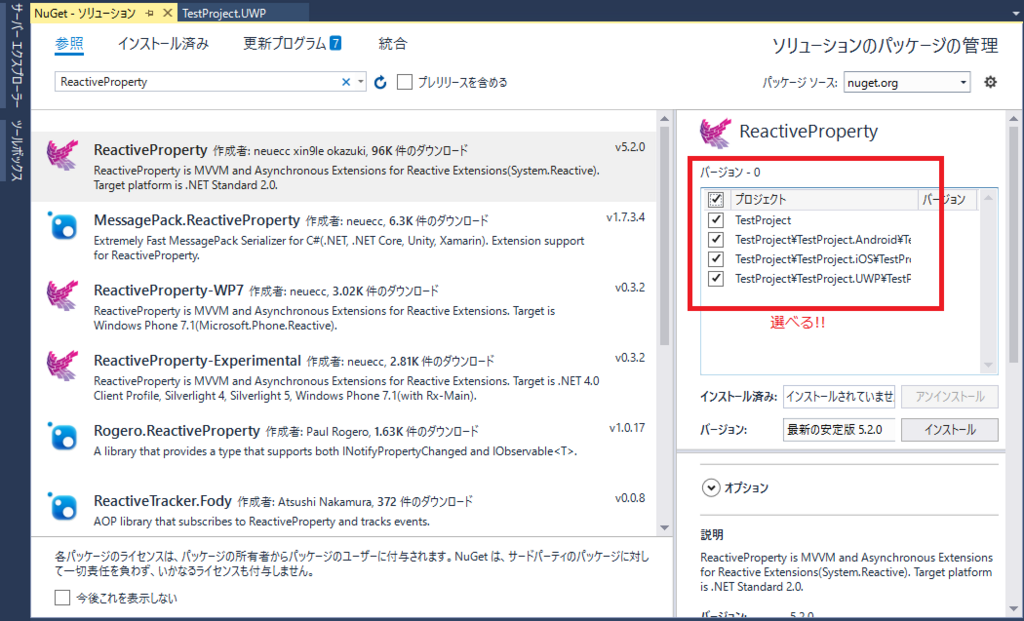The height and width of the screenshot is (621, 1024).
Task: Click the package list vertical scrollbar
Action: point(664,235)
